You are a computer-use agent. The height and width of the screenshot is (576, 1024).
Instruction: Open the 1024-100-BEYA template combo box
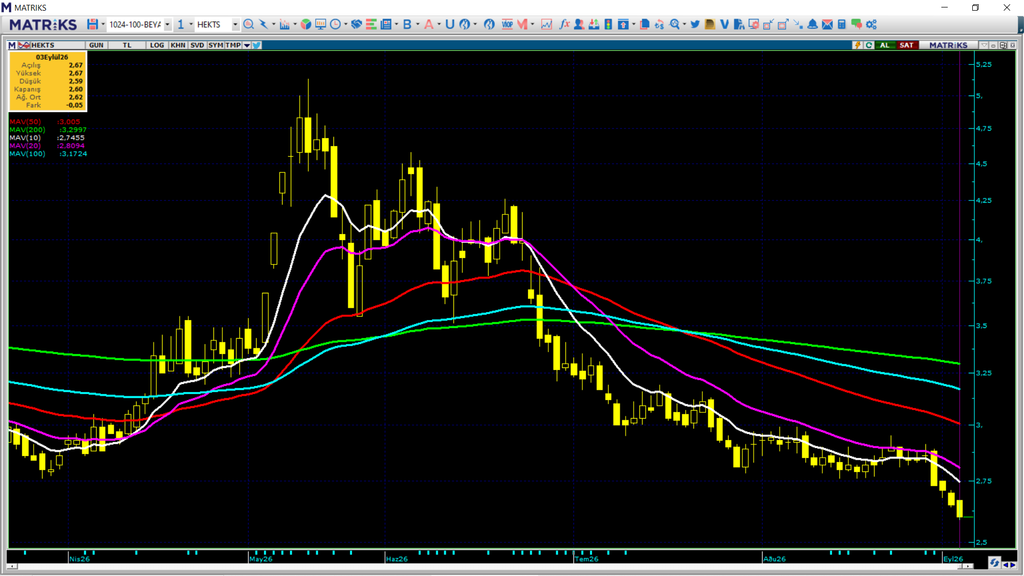click(x=139, y=25)
